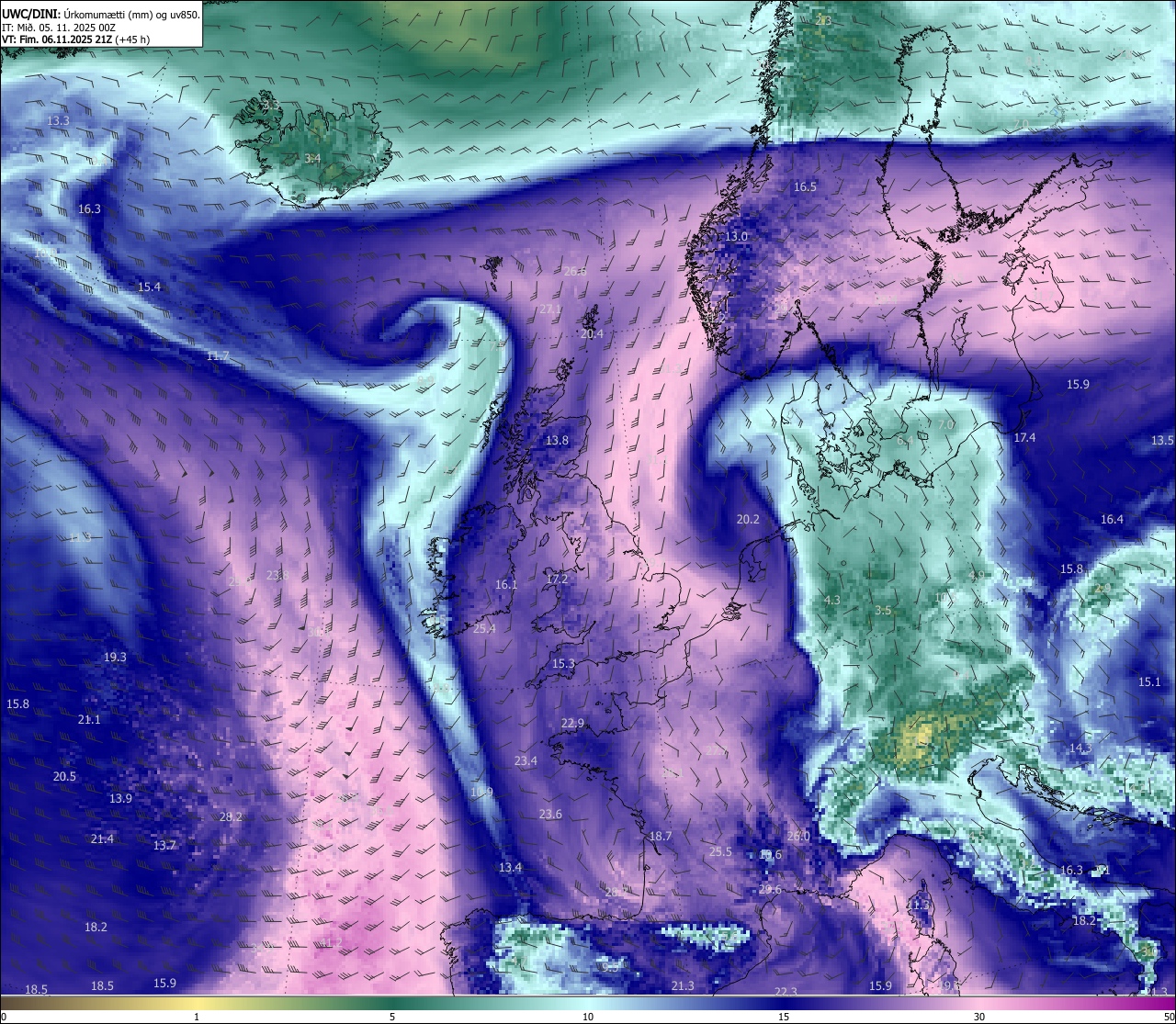
Task: Select the 13.8 value over Scotland
Action: coord(557,441)
